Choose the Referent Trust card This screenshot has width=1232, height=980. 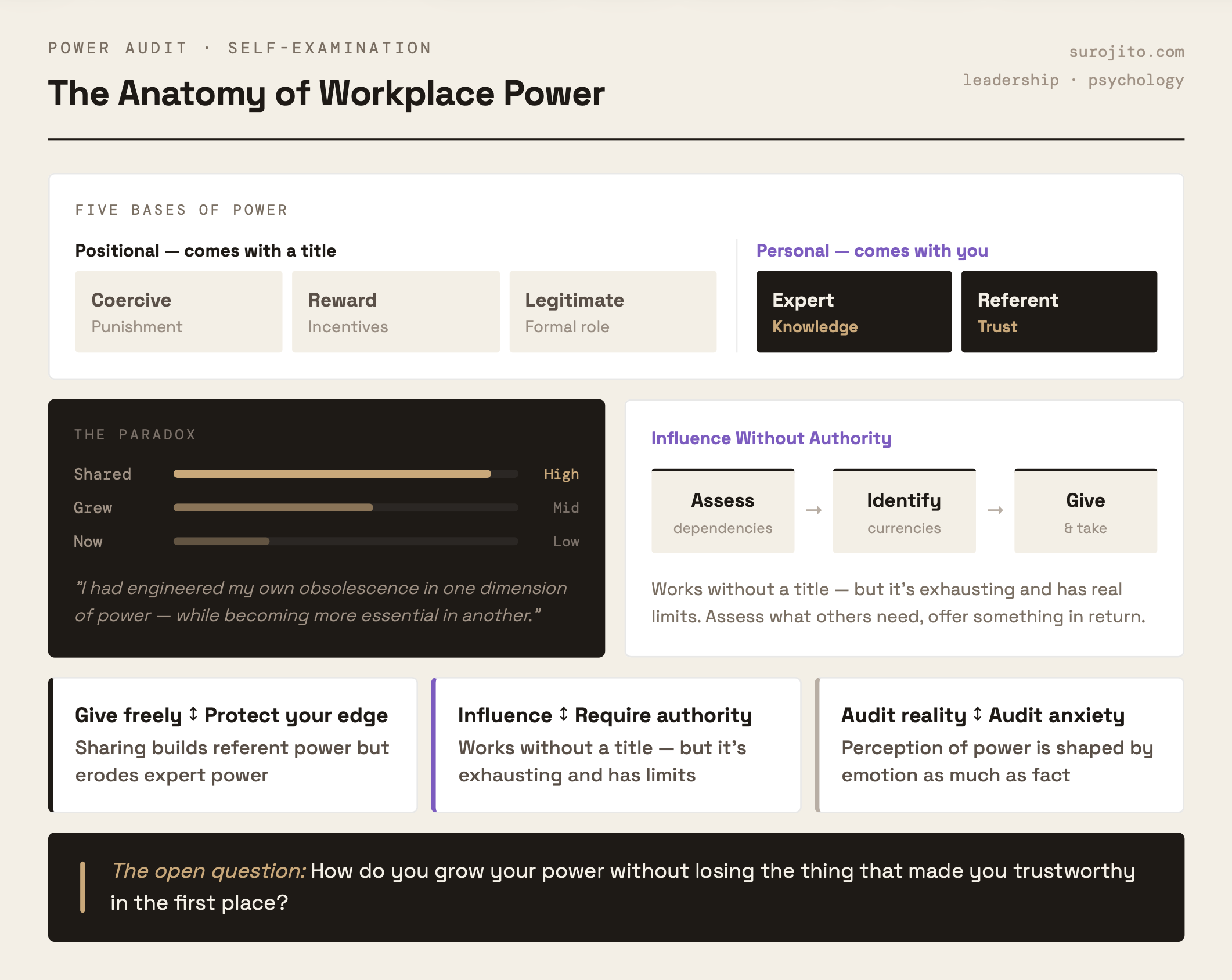[1059, 312]
